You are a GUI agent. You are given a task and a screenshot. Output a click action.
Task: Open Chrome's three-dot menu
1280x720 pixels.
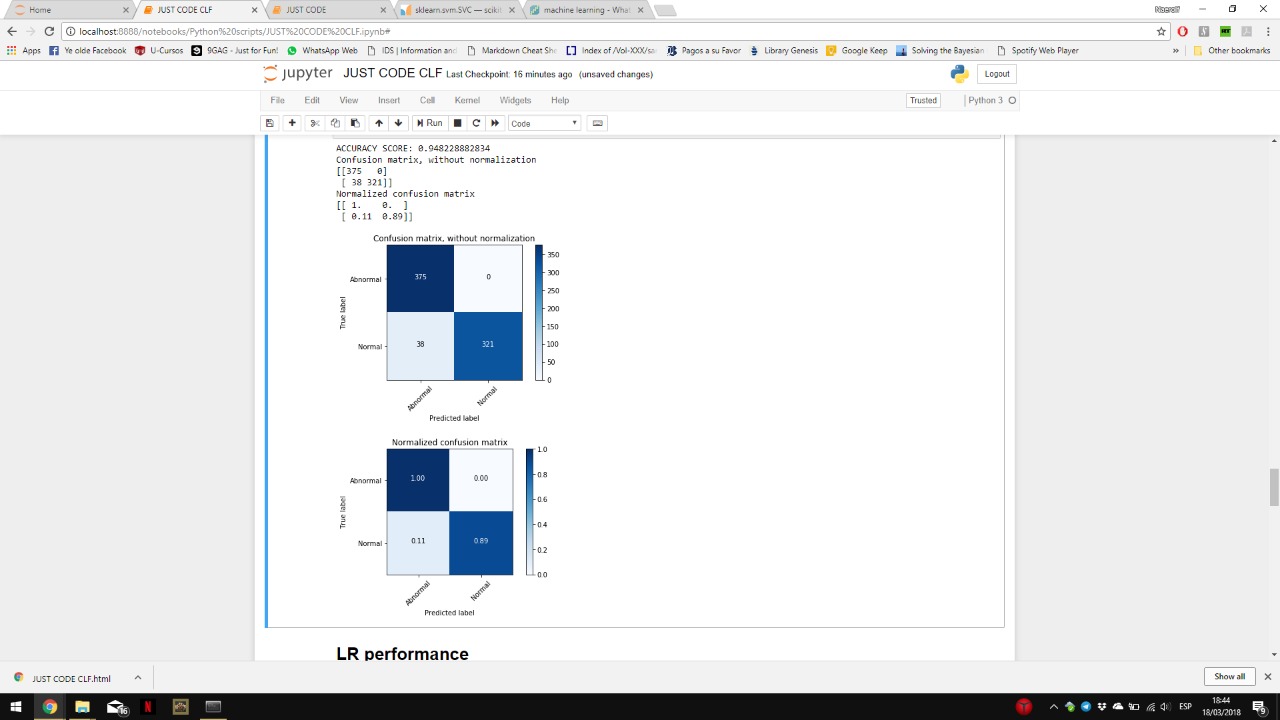(x=1267, y=31)
